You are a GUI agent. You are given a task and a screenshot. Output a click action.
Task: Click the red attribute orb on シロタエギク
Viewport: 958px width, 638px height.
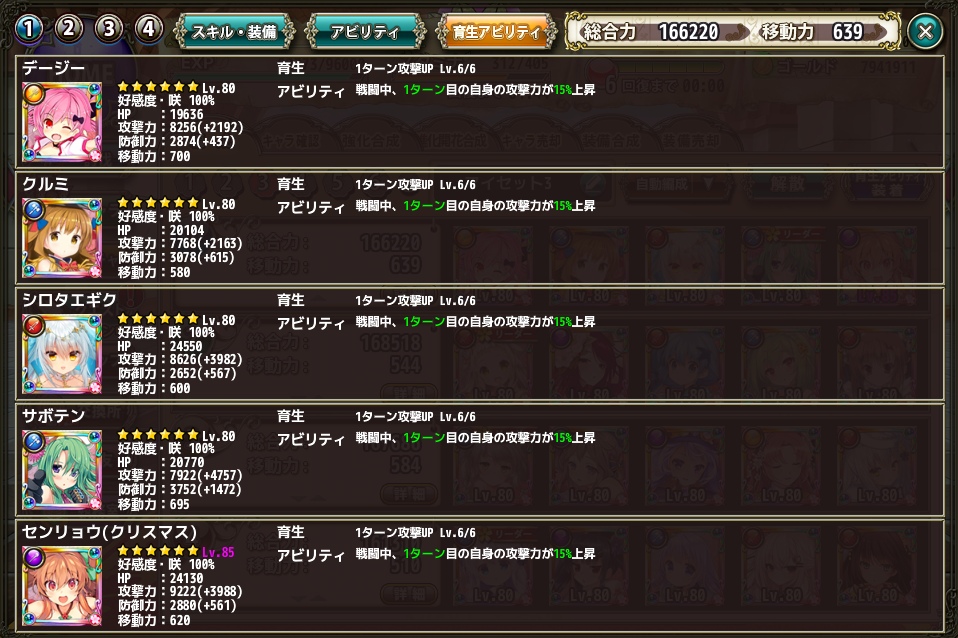coord(34,326)
